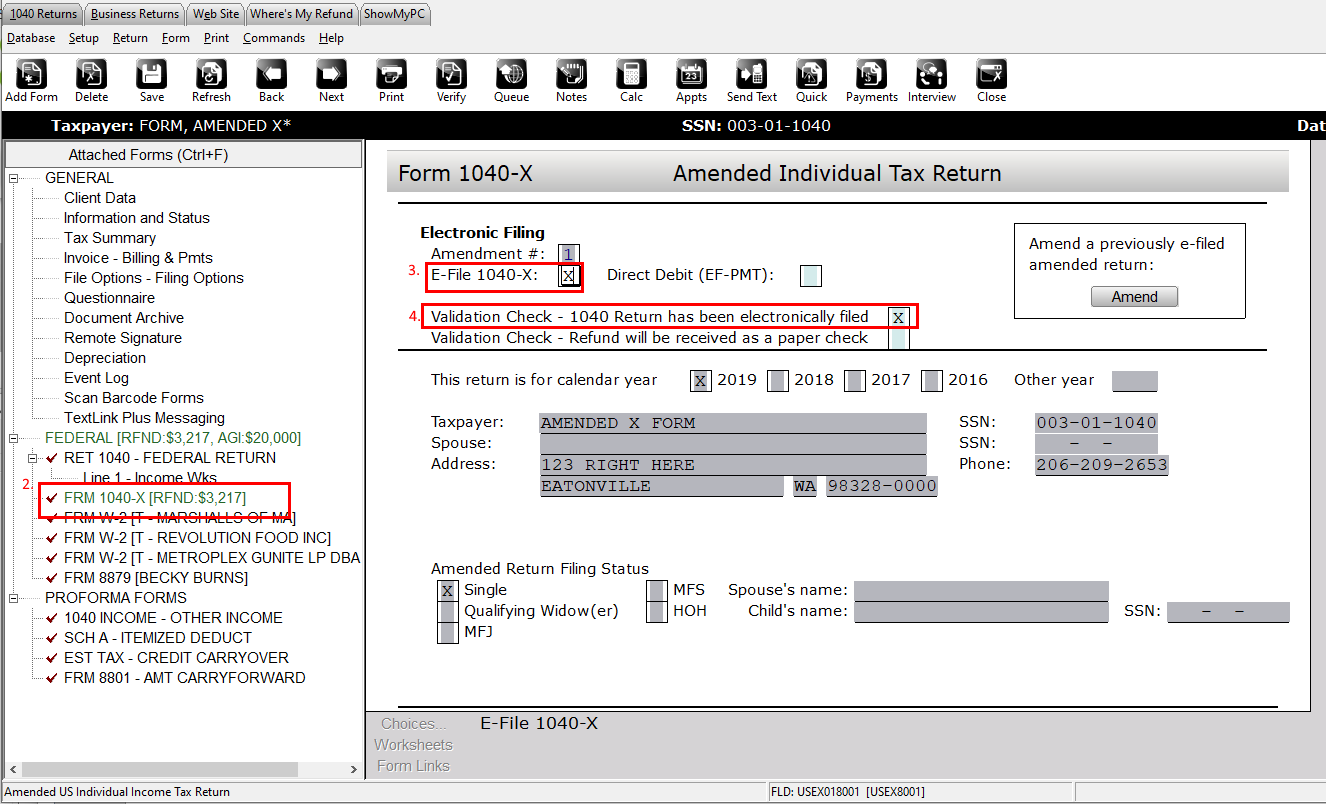
Task: Open SCH A - ITEMIZED DEDUCT form
Action: click(158, 638)
